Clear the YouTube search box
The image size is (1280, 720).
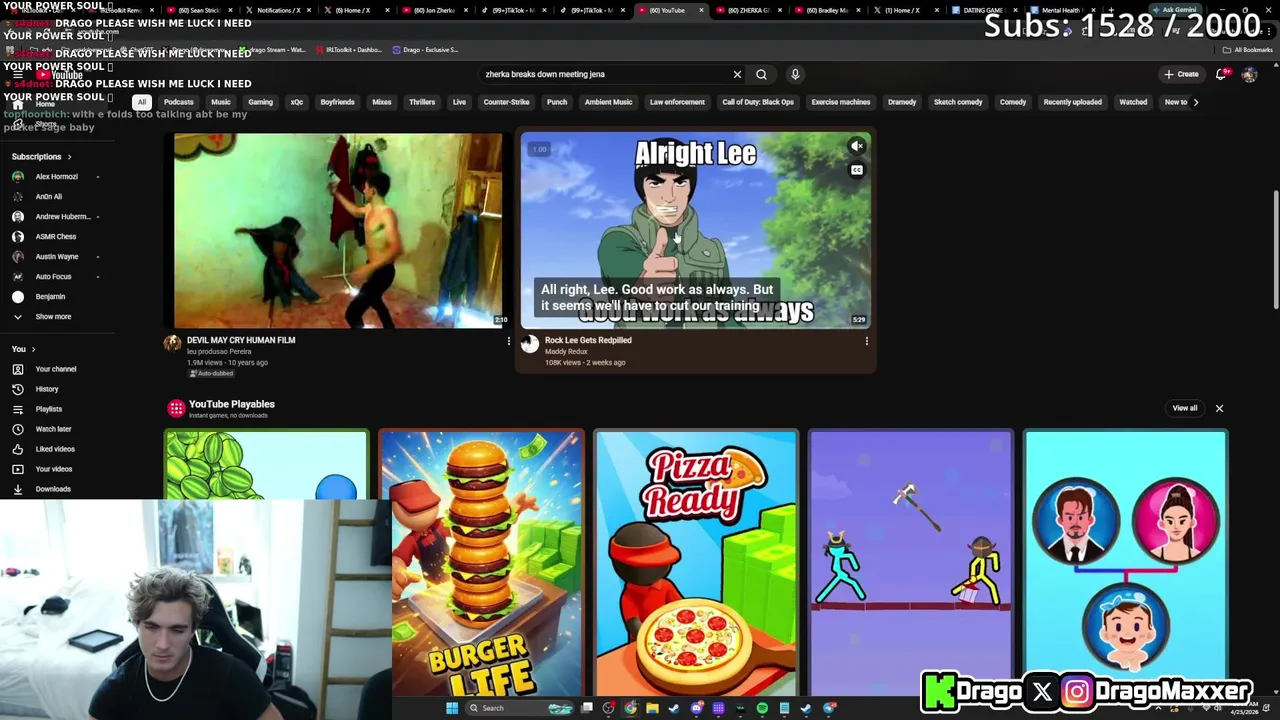pyautogui.click(x=737, y=74)
